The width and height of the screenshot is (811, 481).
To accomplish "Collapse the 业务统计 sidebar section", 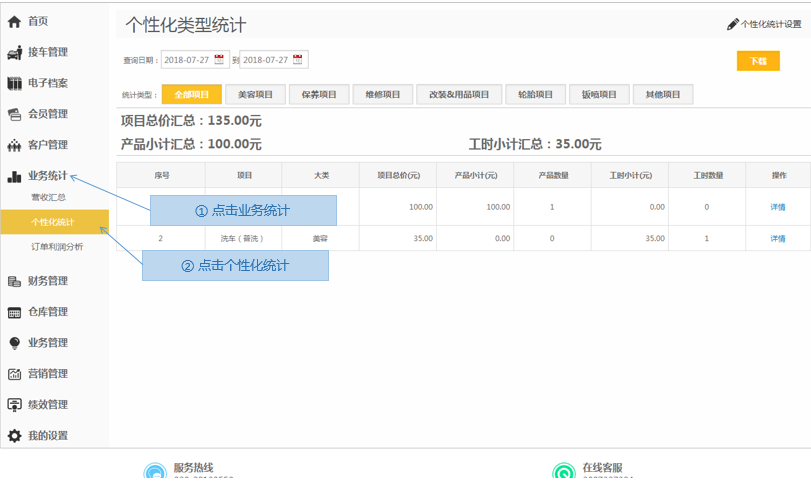I will coord(47,176).
